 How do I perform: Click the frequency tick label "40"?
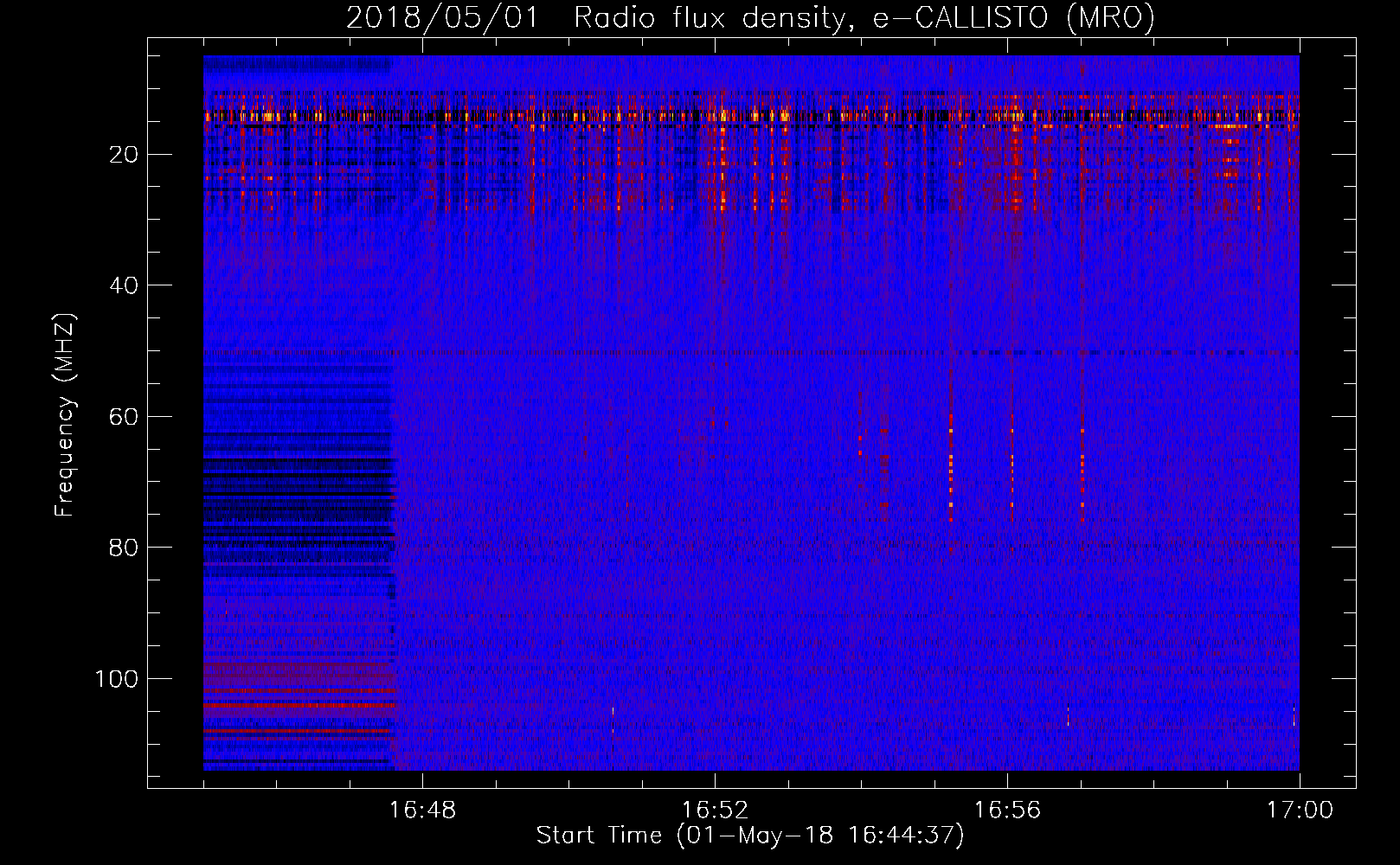click(124, 285)
